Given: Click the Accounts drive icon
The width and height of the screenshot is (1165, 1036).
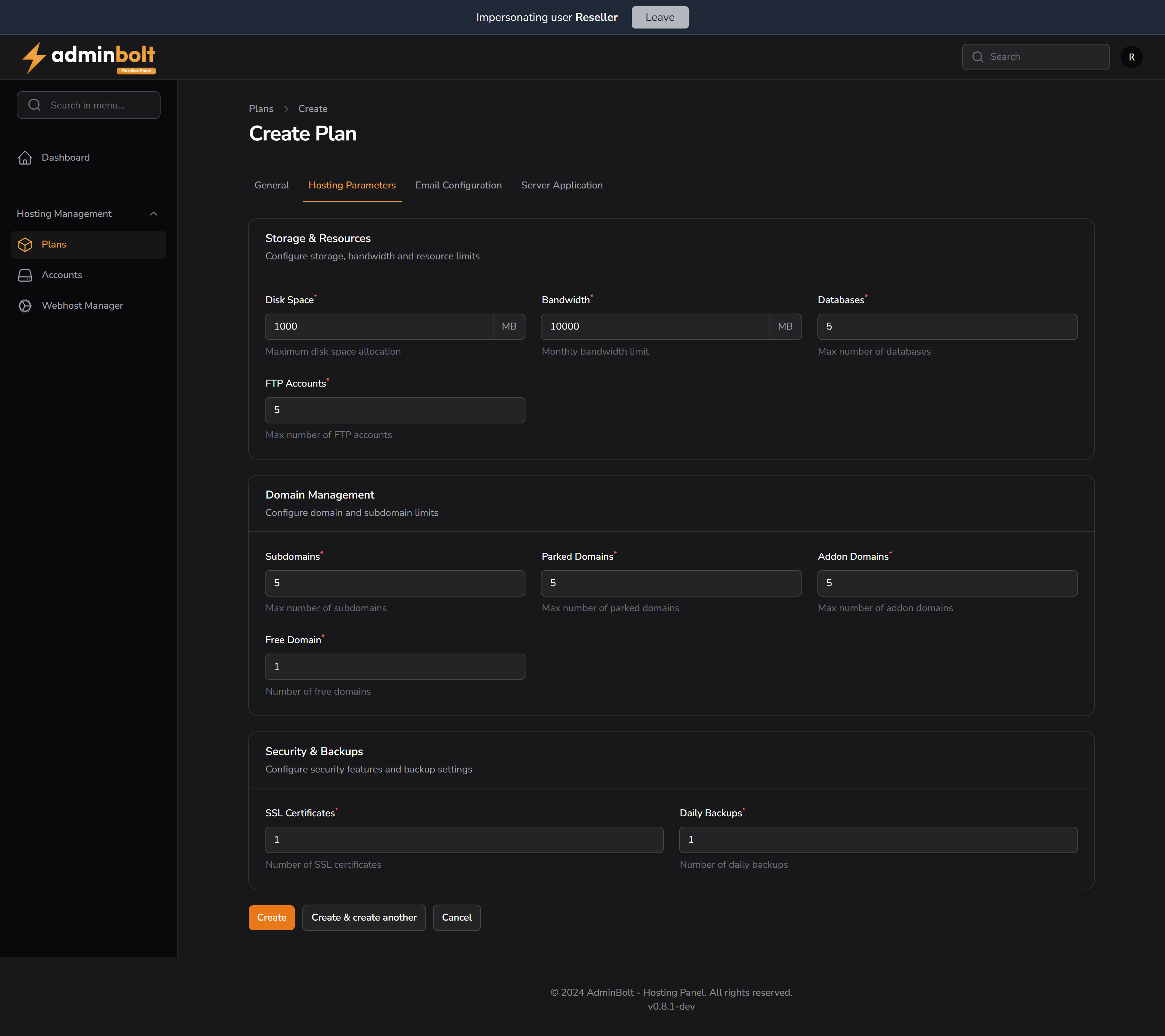Looking at the screenshot, I should 25,275.
